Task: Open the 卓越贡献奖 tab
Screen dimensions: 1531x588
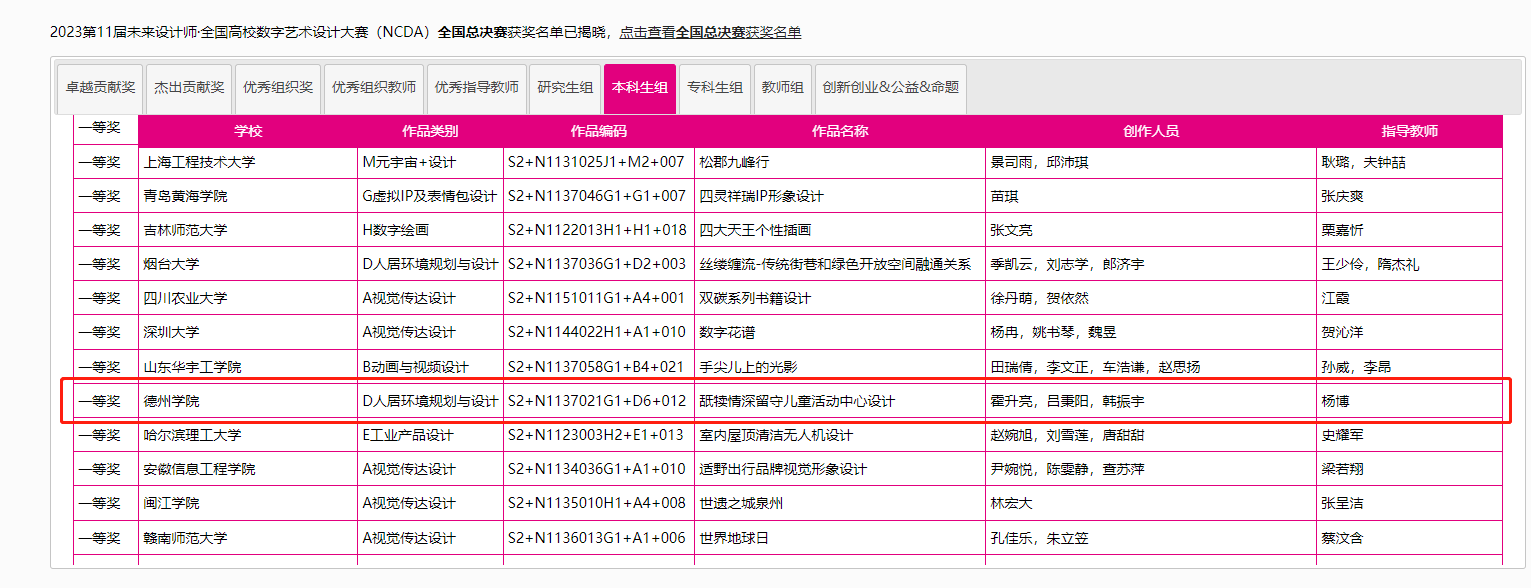Action: 100,88
